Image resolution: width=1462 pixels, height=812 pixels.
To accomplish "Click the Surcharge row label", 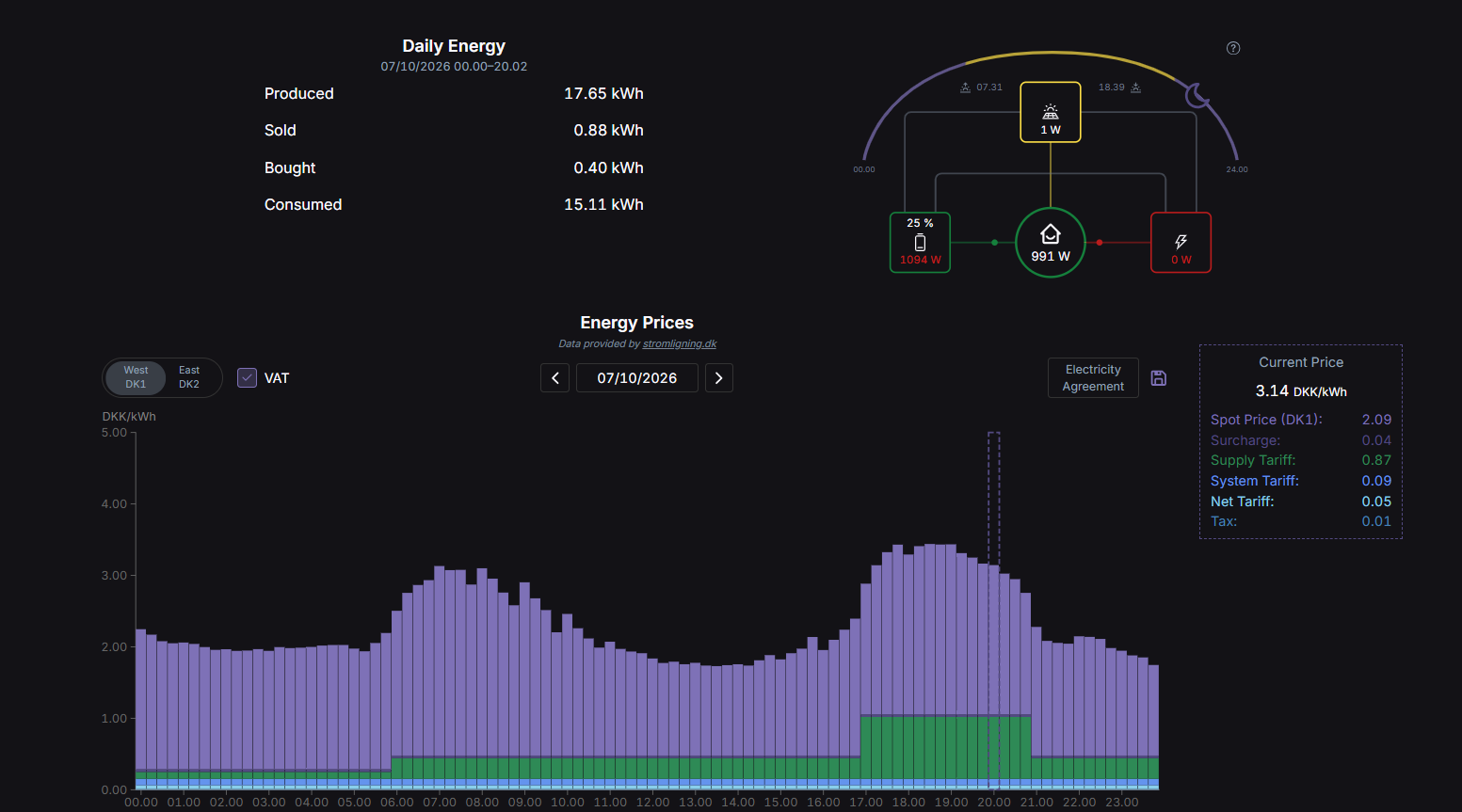I will click(x=1245, y=440).
